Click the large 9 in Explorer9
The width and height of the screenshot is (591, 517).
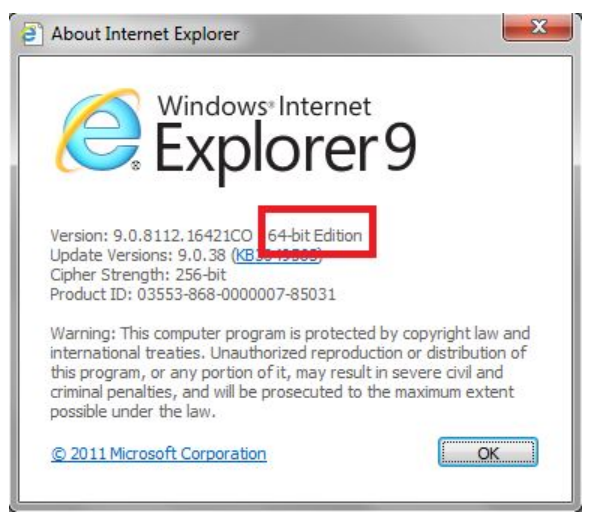(x=400, y=146)
